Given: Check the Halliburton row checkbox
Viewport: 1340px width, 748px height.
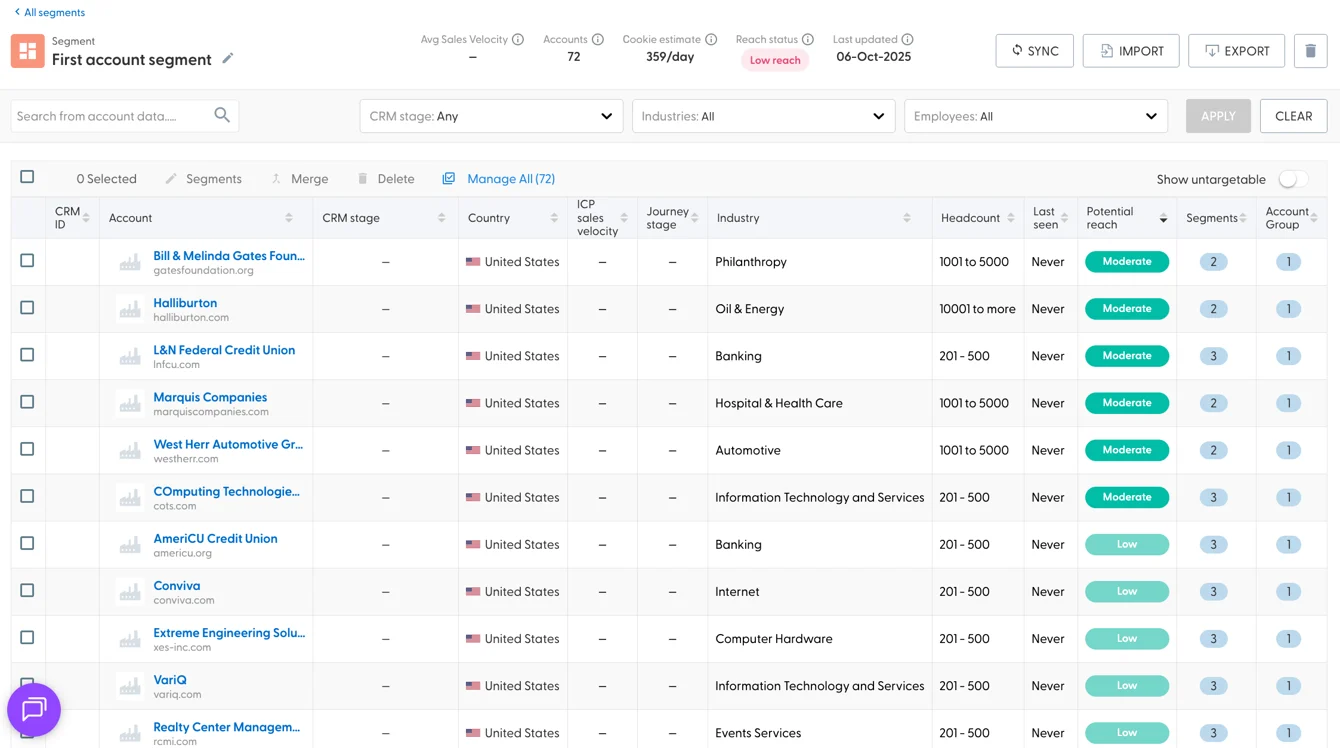Looking at the screenshot, I should [27, 308].
